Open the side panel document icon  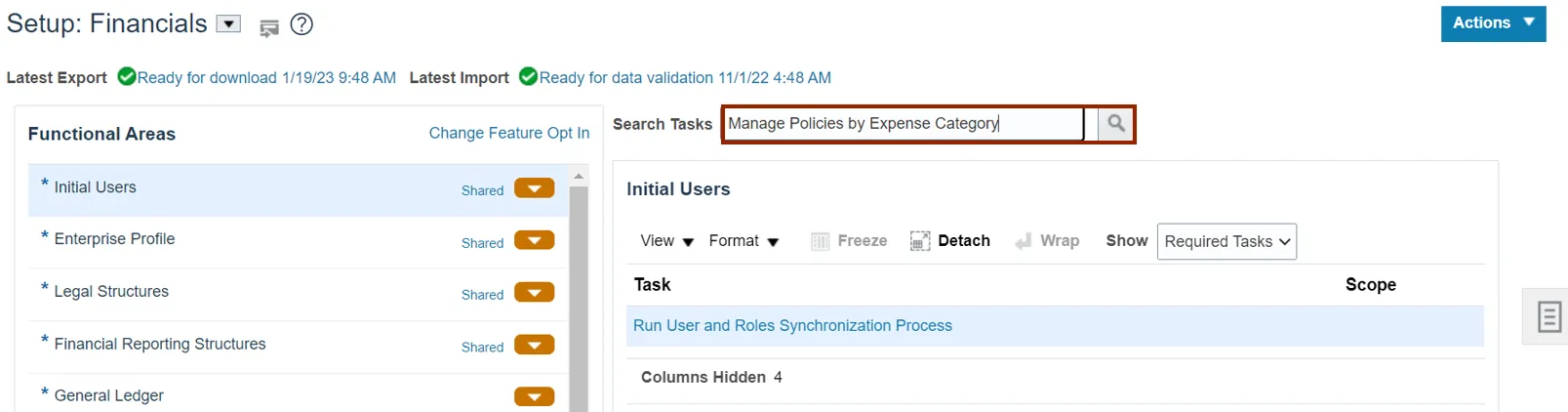[x=1548, y=317]
